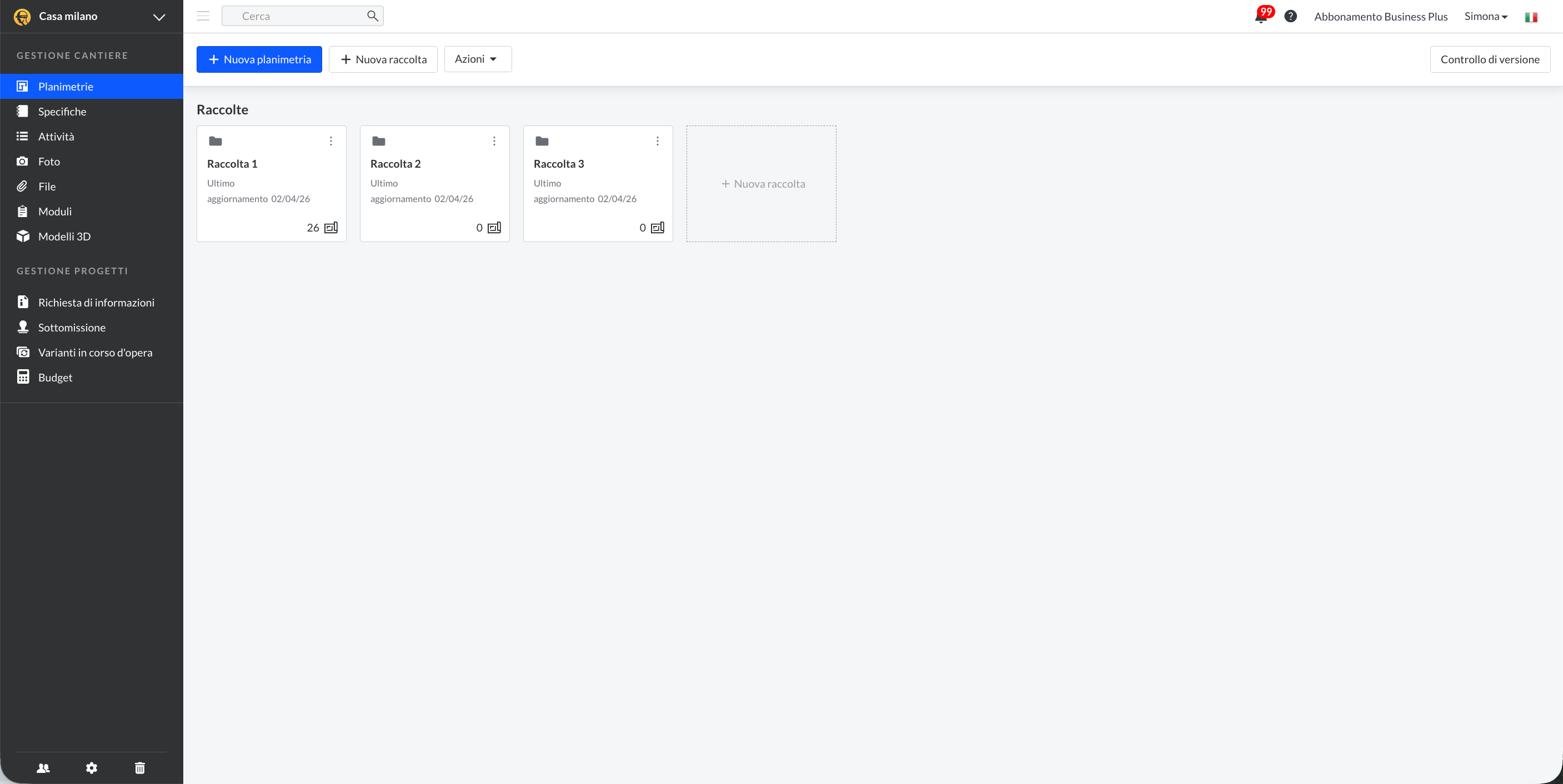This screenshot has height=784, width=1563.
Task: Open the trash bin in sidebar footer
Action: coord(139,768)
